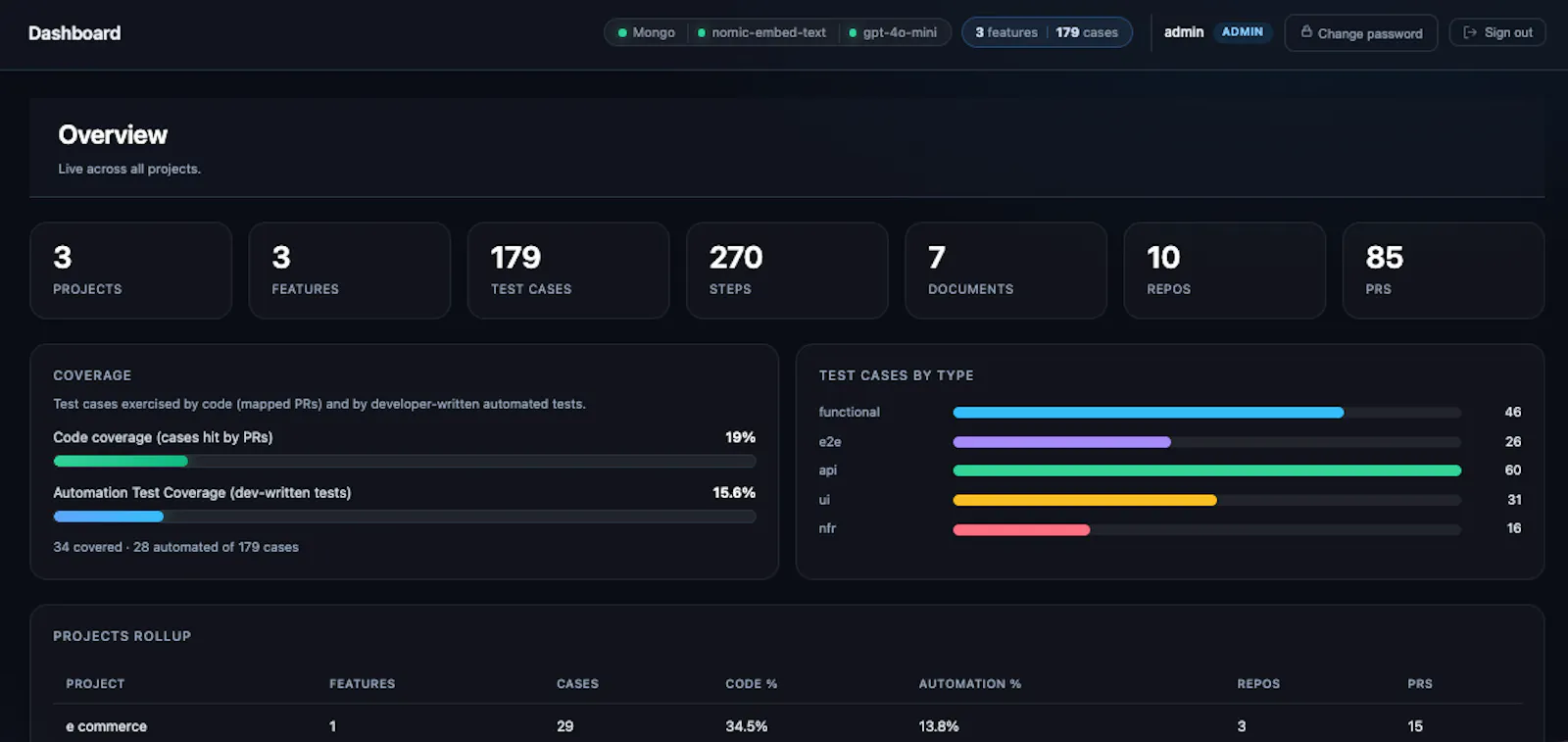This screenshot has width=1568, height=742.
Task: Open the 179 Test Cases card
Action: 568,271
